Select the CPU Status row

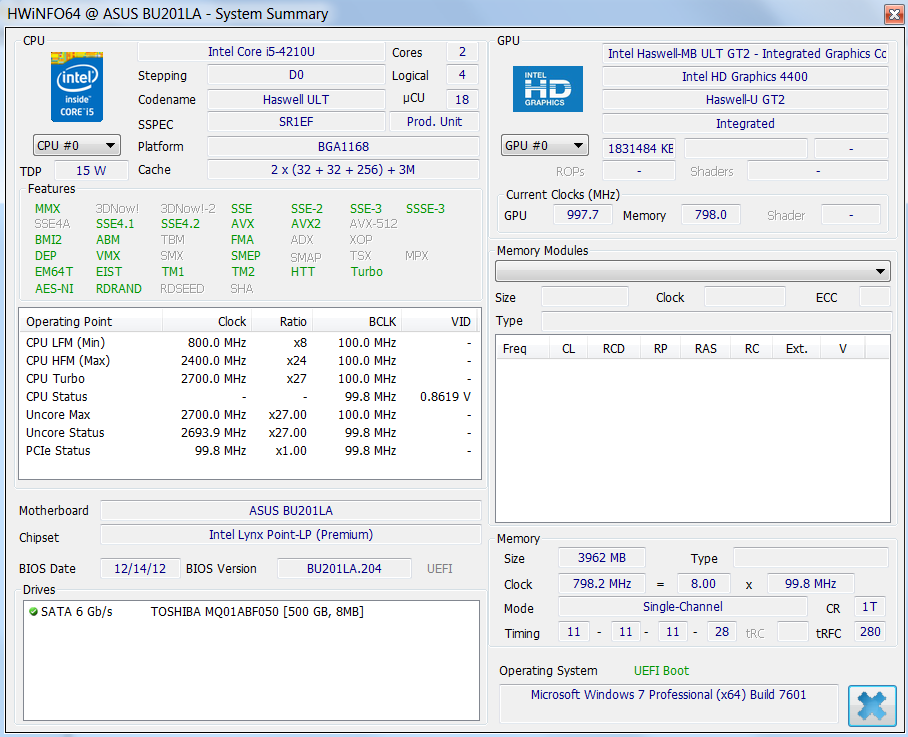click(x=249, y=397)
